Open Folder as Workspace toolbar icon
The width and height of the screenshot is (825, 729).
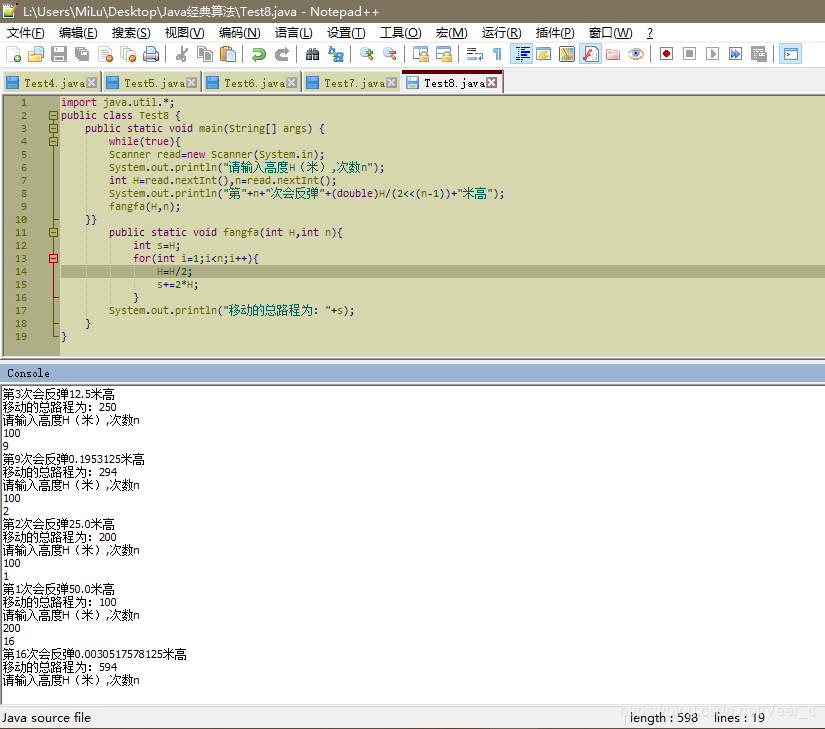pos(613,54)
